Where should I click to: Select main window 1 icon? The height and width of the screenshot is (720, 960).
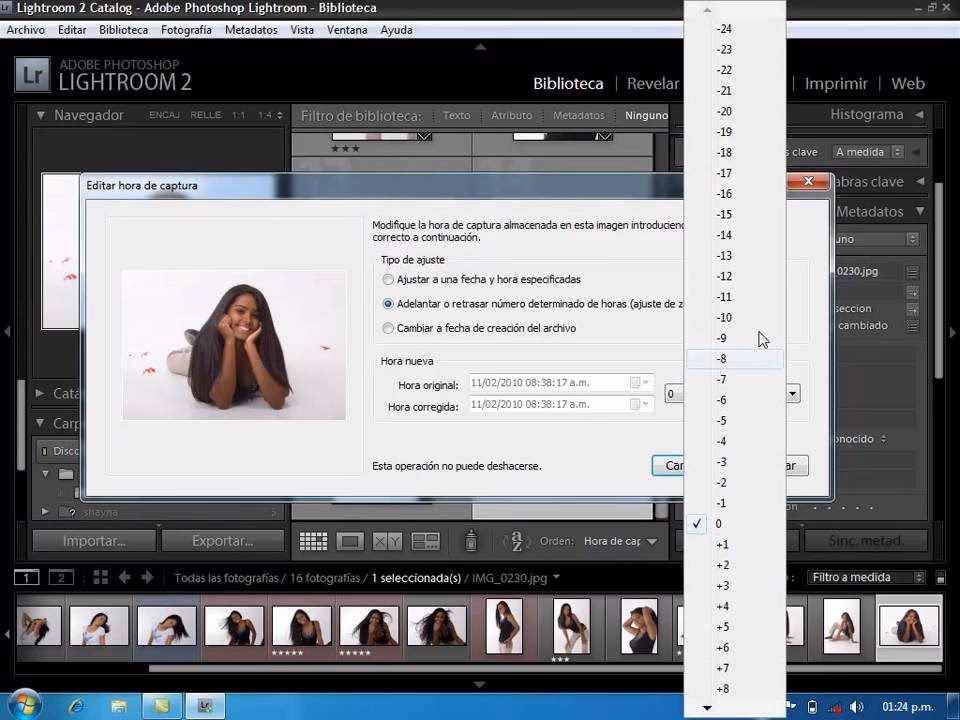point(26,577)
